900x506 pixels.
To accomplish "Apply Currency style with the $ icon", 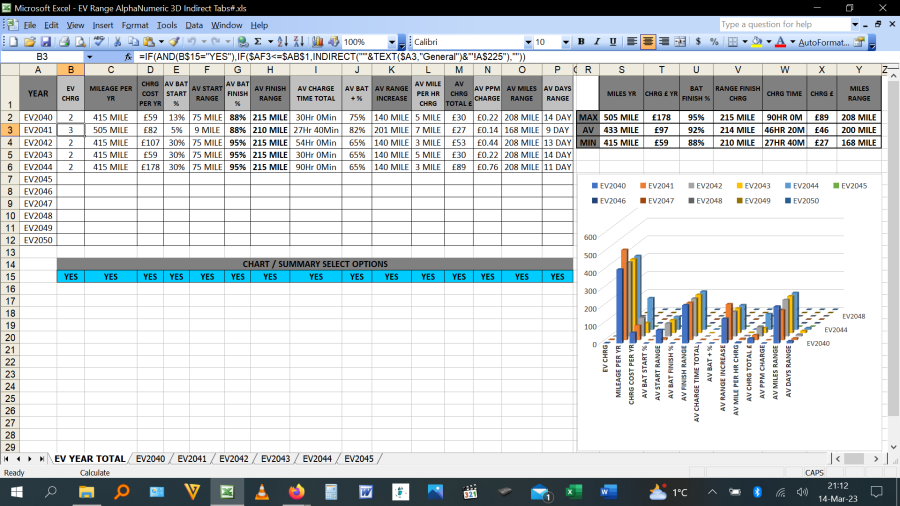I will pos(698,42).
